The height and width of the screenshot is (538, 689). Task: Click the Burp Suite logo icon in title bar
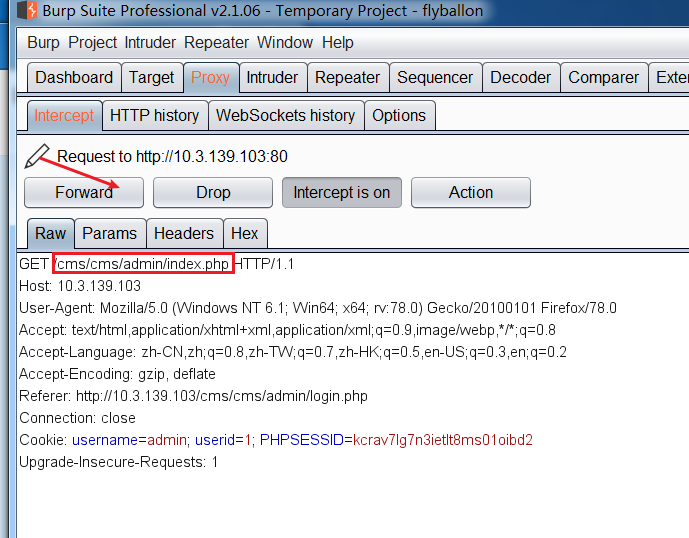[x=26, y=11]
